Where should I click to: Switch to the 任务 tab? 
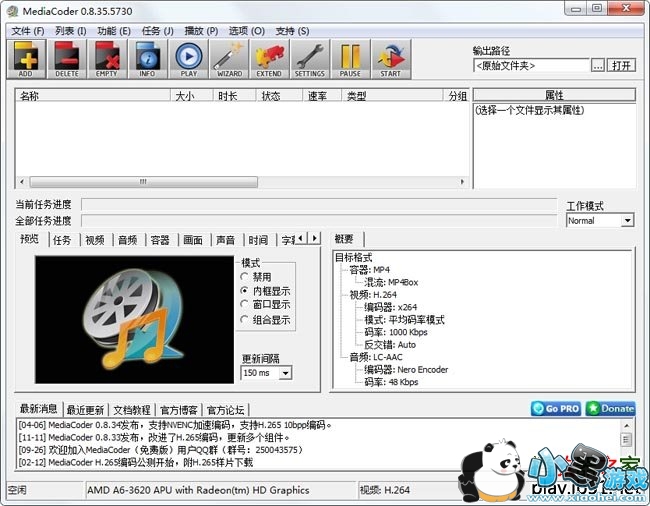tap(62, 240)
